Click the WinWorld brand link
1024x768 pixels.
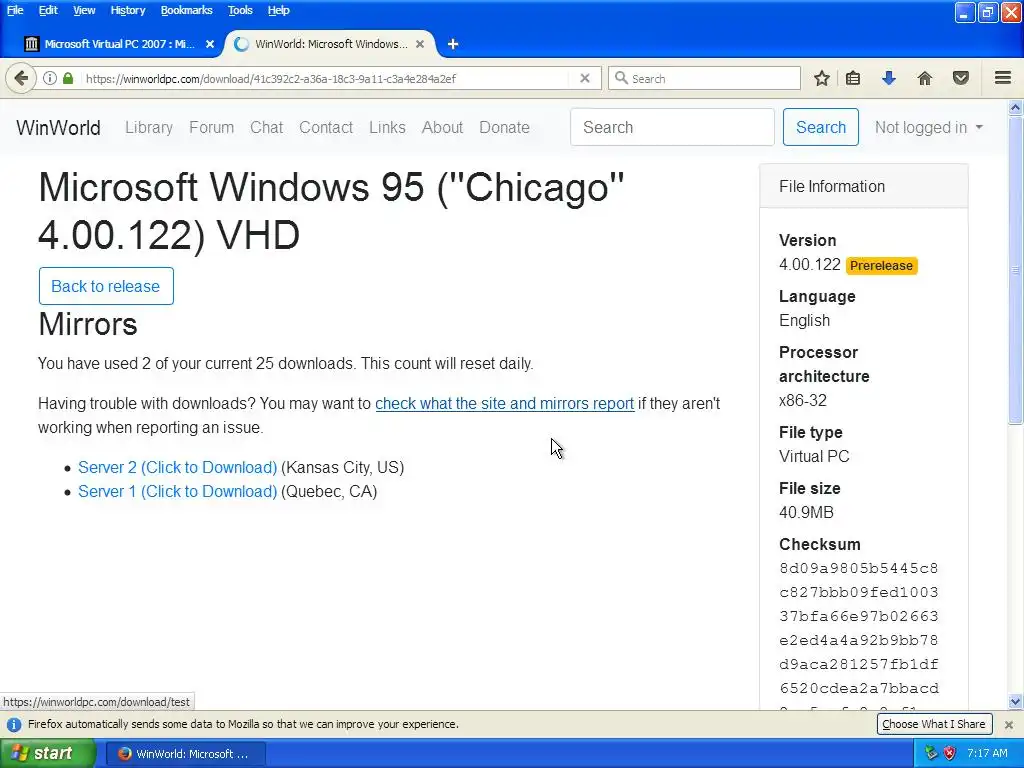tap(59, 127)
